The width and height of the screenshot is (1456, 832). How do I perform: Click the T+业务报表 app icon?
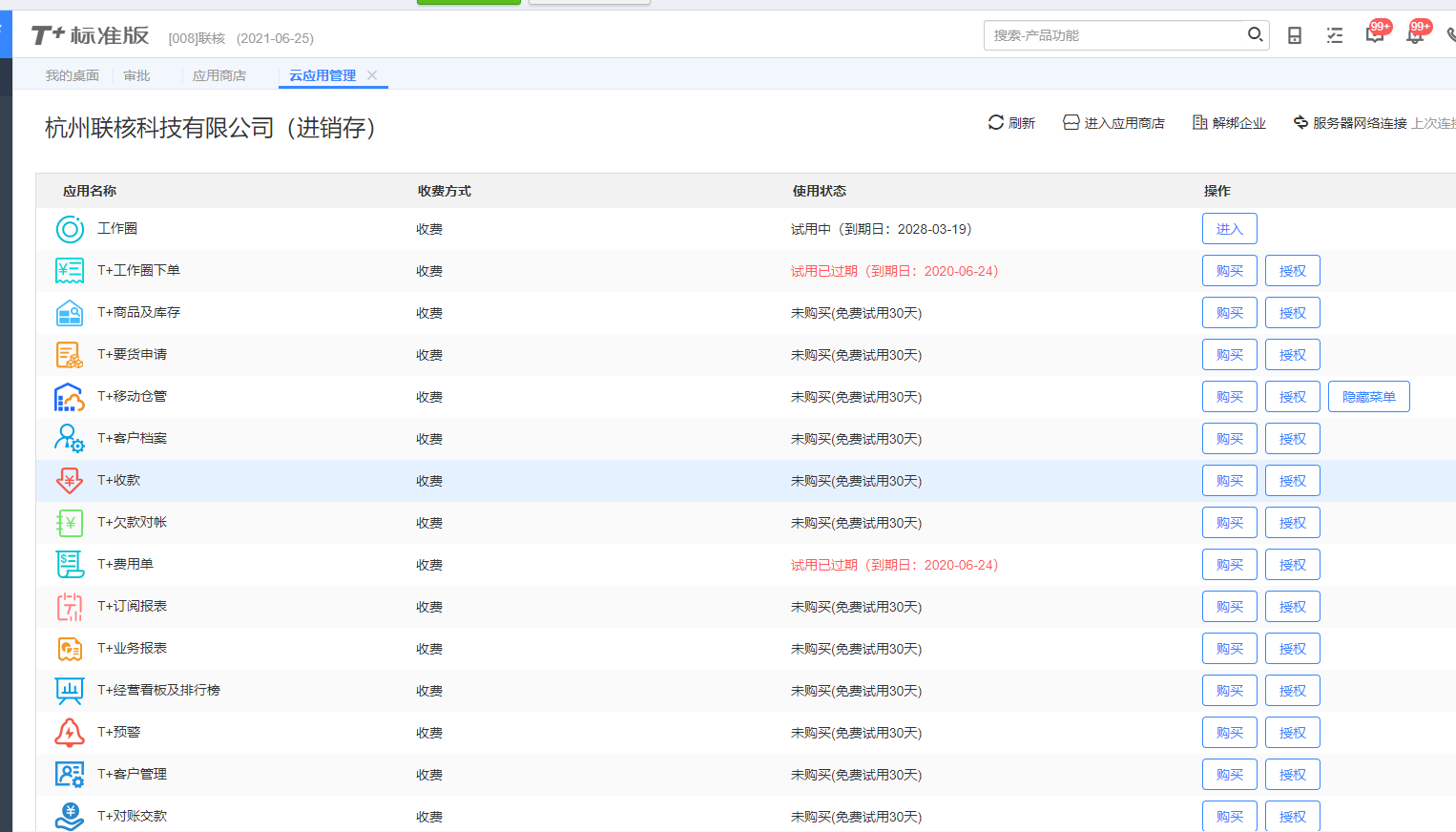(70, 649)
